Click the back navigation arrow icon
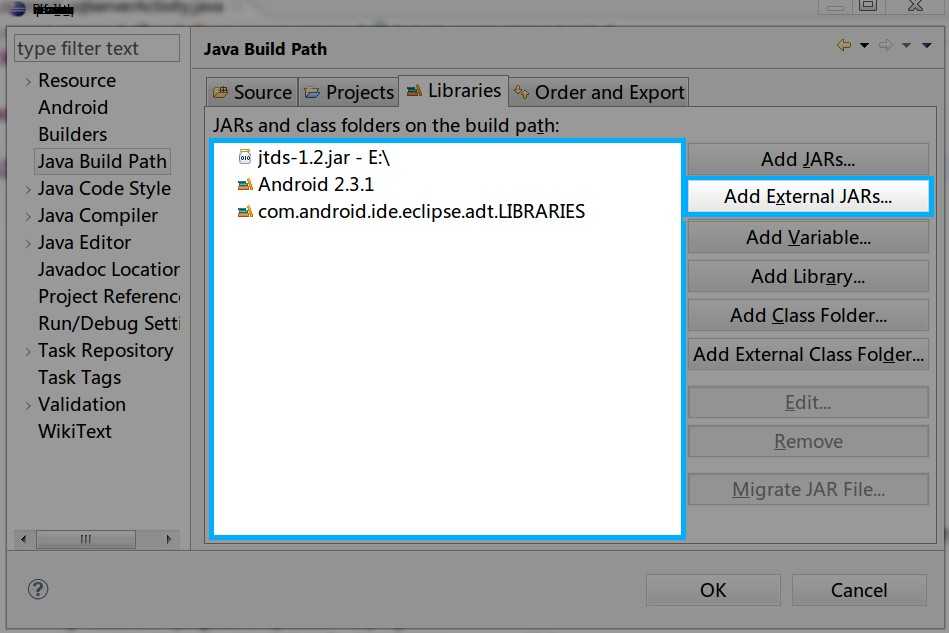This screenshot has width=949, height=633. 844,45
